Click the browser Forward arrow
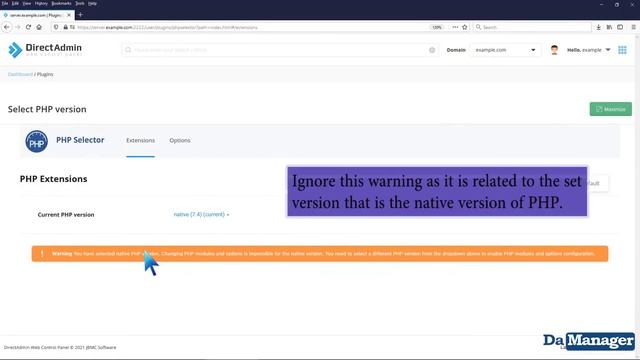Viewport: 640px width, 360px height. point(18,27)
